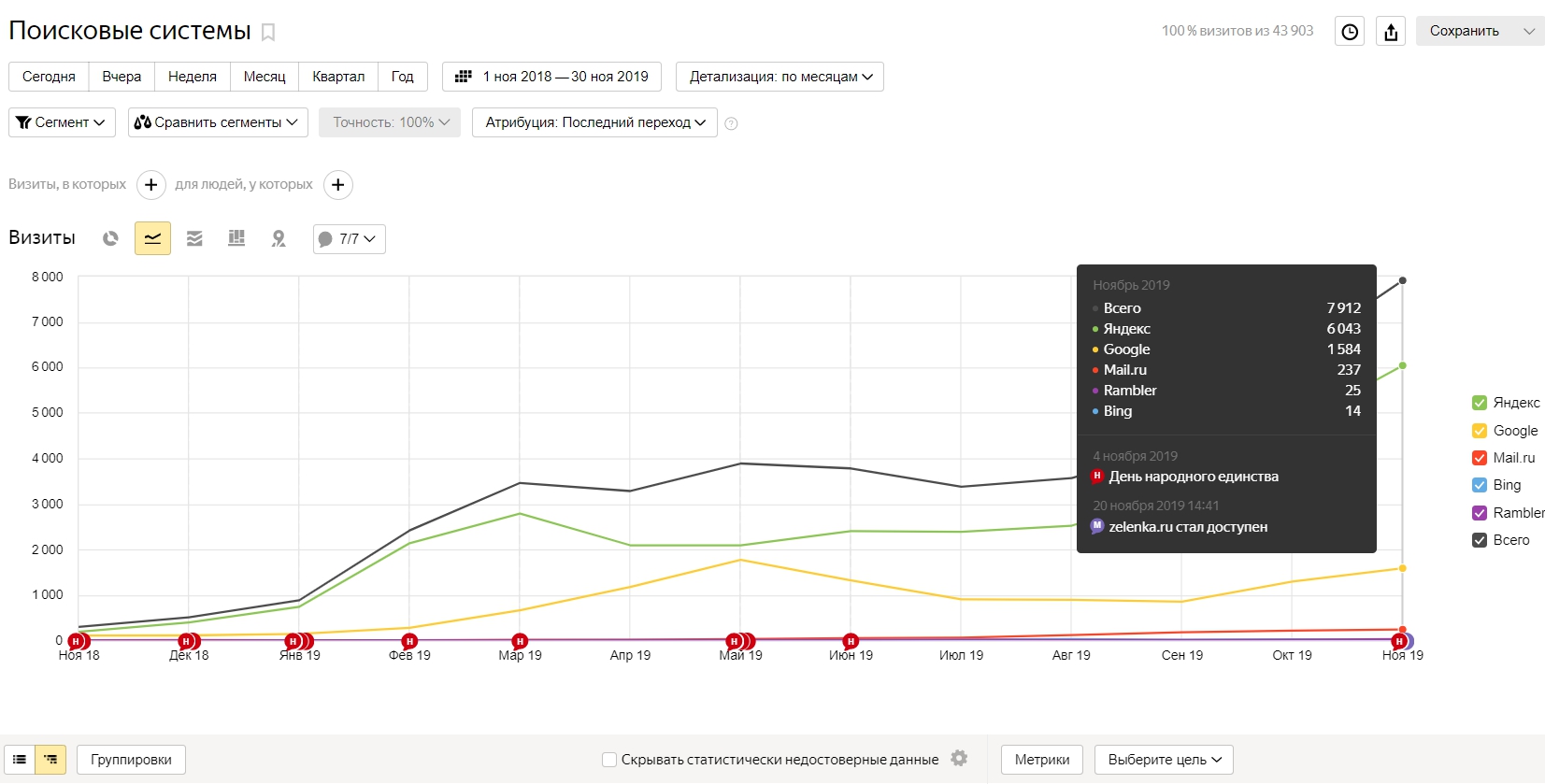Select the Неделя period tab

tap(192, 77)
